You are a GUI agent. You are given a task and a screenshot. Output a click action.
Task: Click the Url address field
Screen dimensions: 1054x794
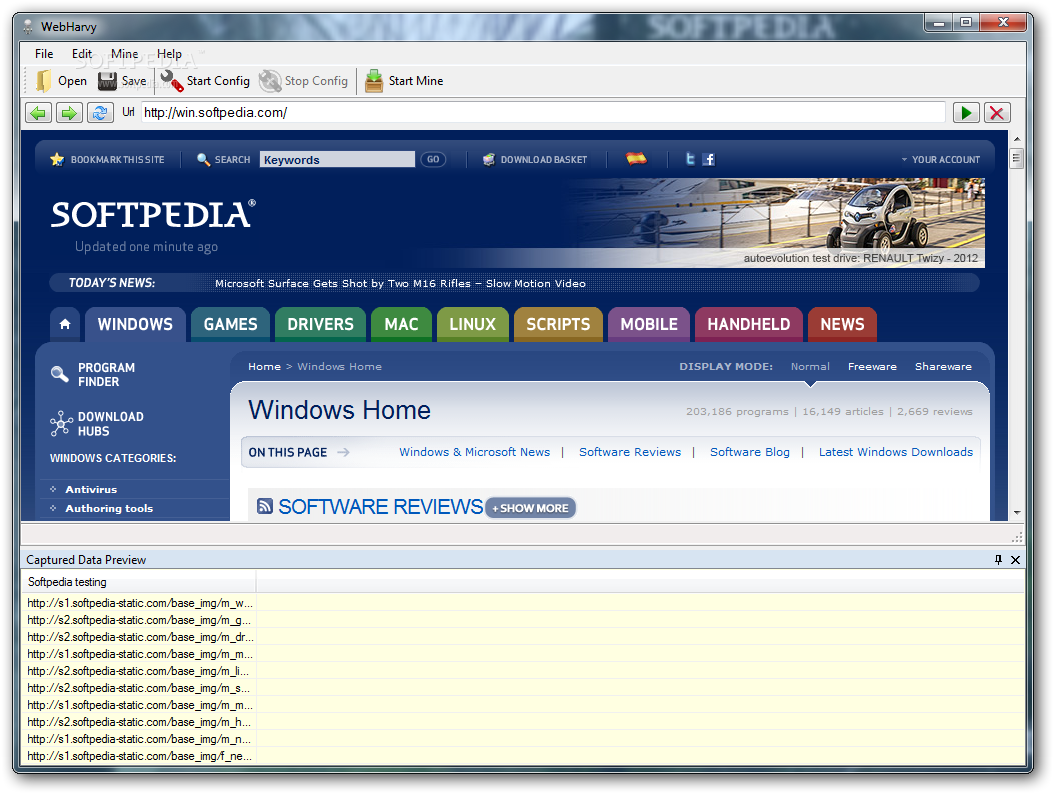[x=543, y=112]
